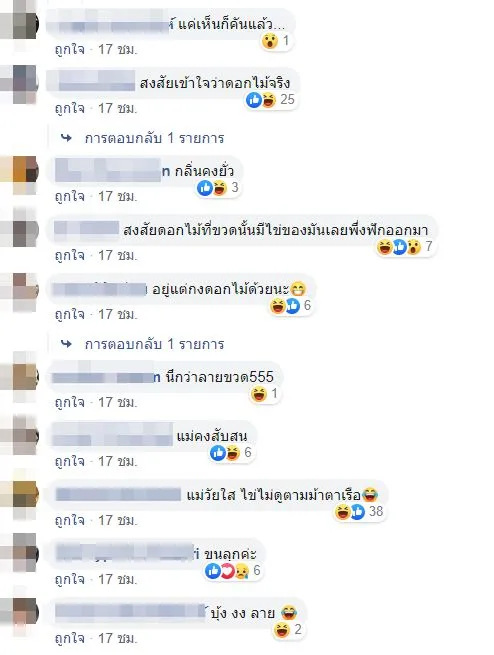Open avatar beside the แม่วัยใส comment
Screen dimensions: 494x655
(19, 495)
